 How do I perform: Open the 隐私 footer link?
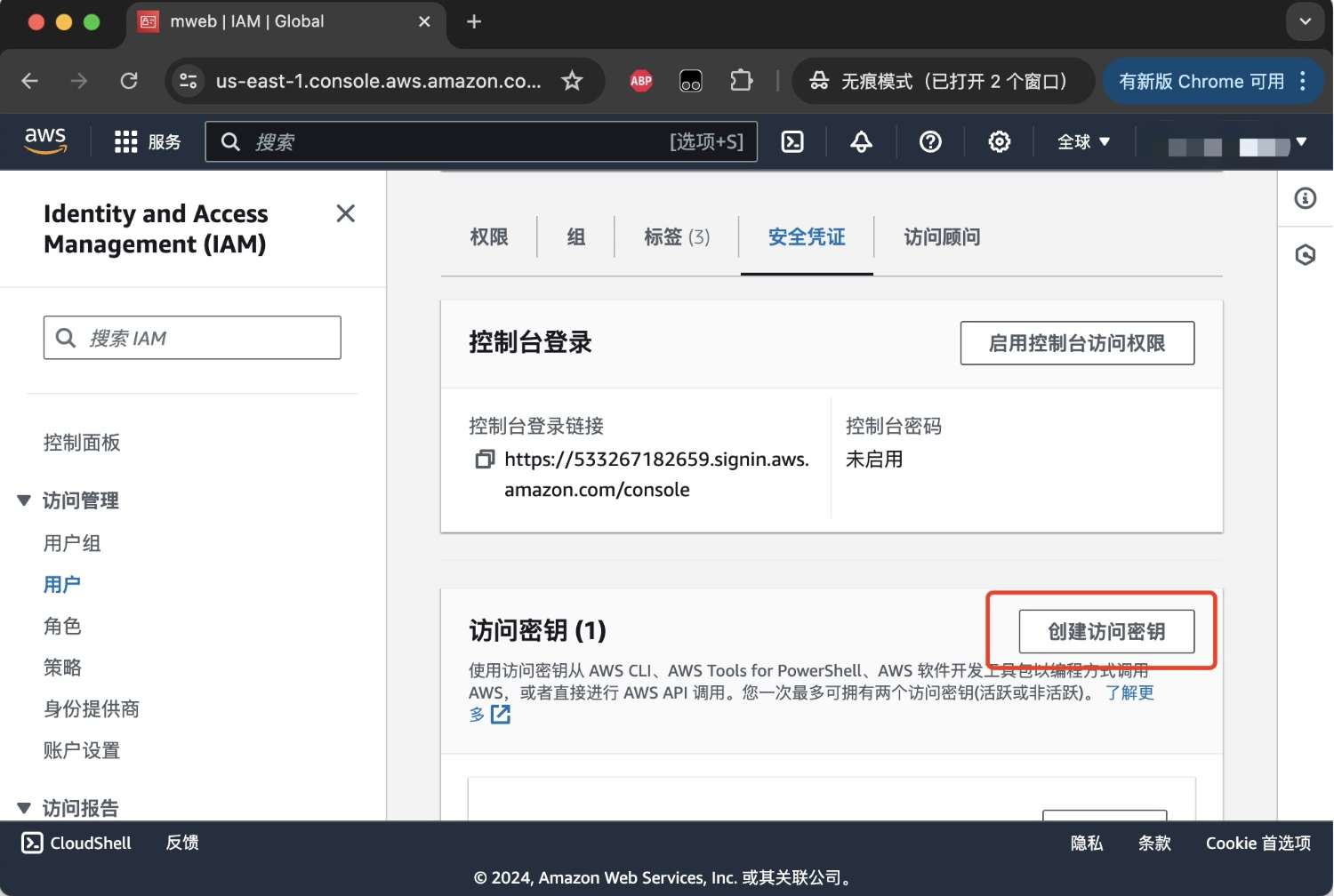[x=1087, y=843]
